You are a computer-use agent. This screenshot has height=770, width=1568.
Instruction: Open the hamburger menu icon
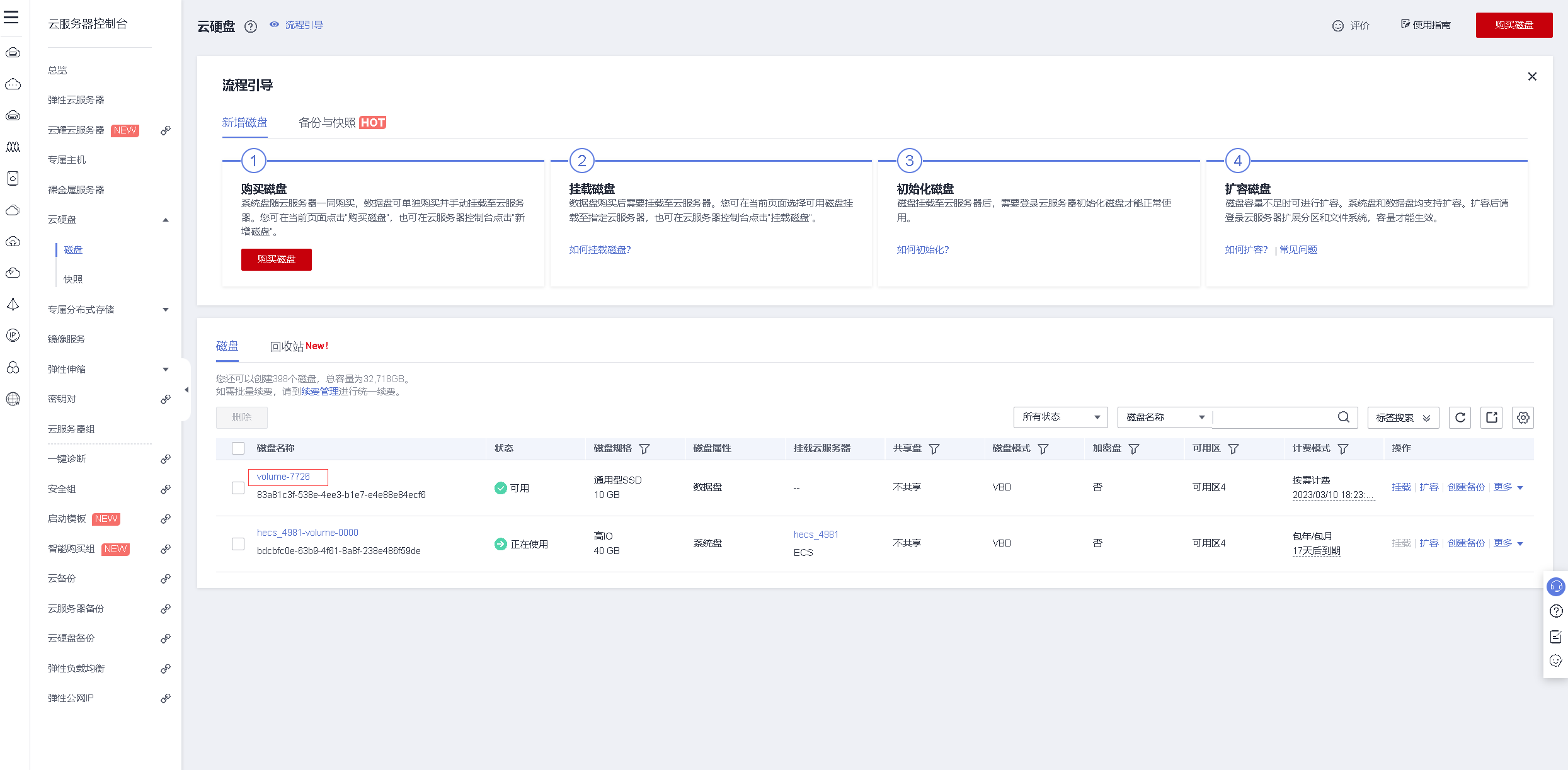click(11, 17)
